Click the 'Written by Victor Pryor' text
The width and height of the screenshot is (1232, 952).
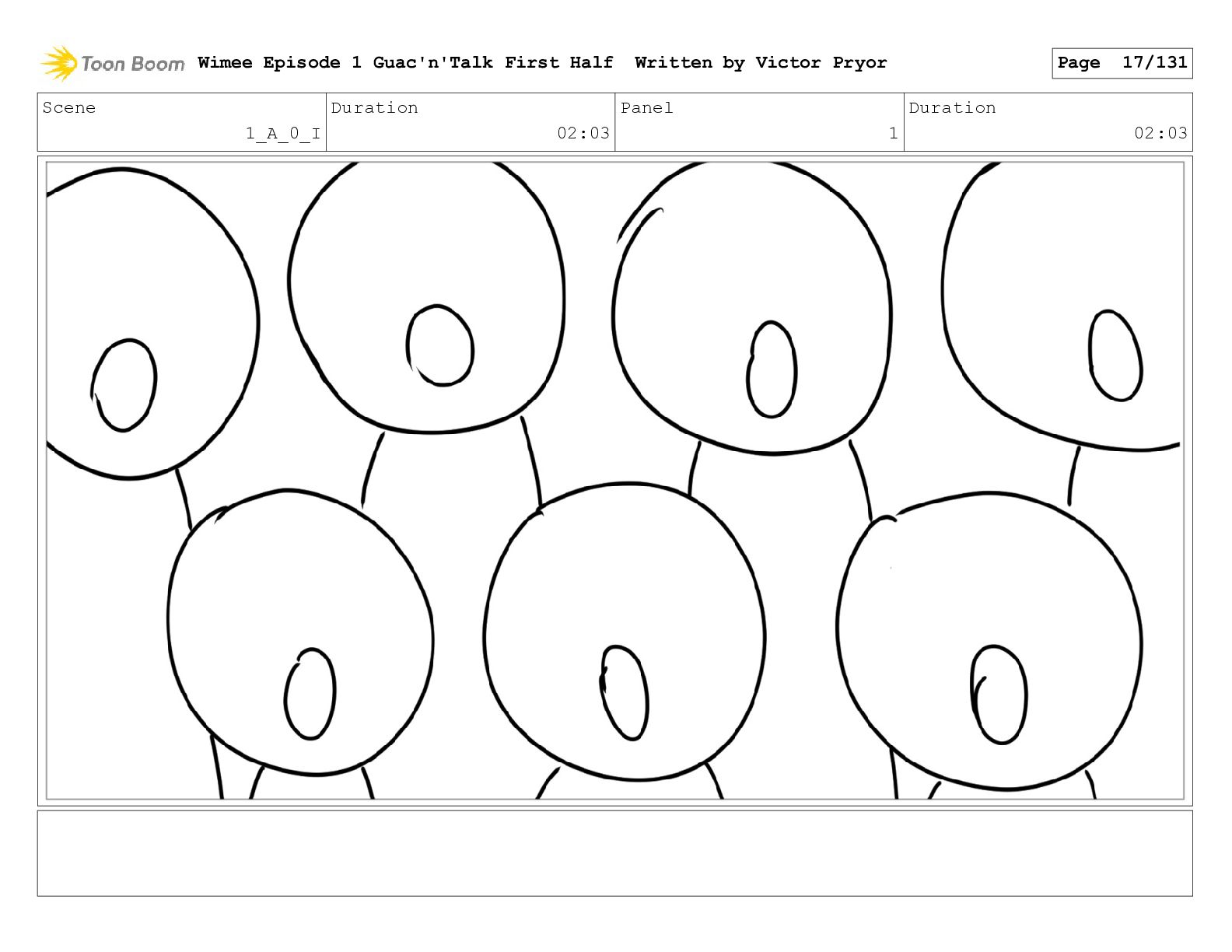pos(761,62)
